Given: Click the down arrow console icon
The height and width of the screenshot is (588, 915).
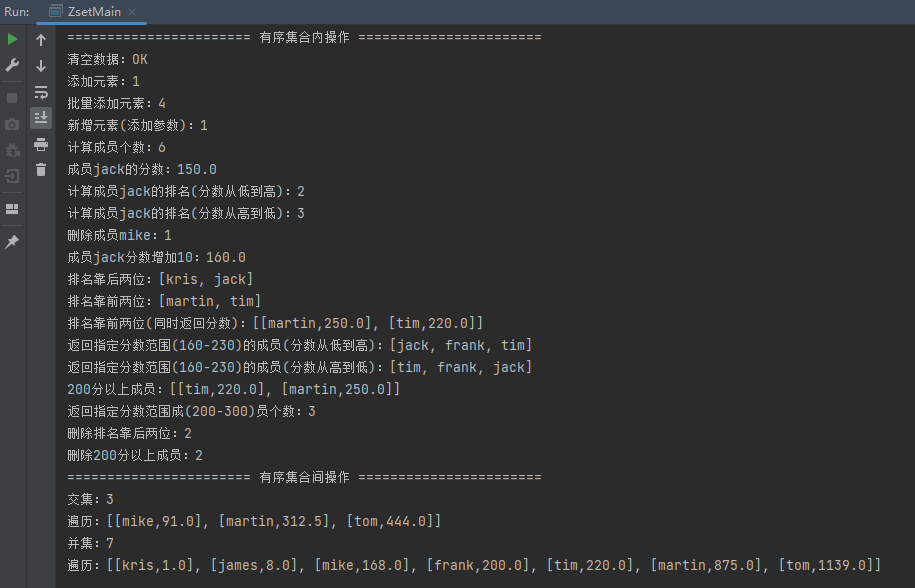Looking at the screenshot, I should [x=41, y=66].
